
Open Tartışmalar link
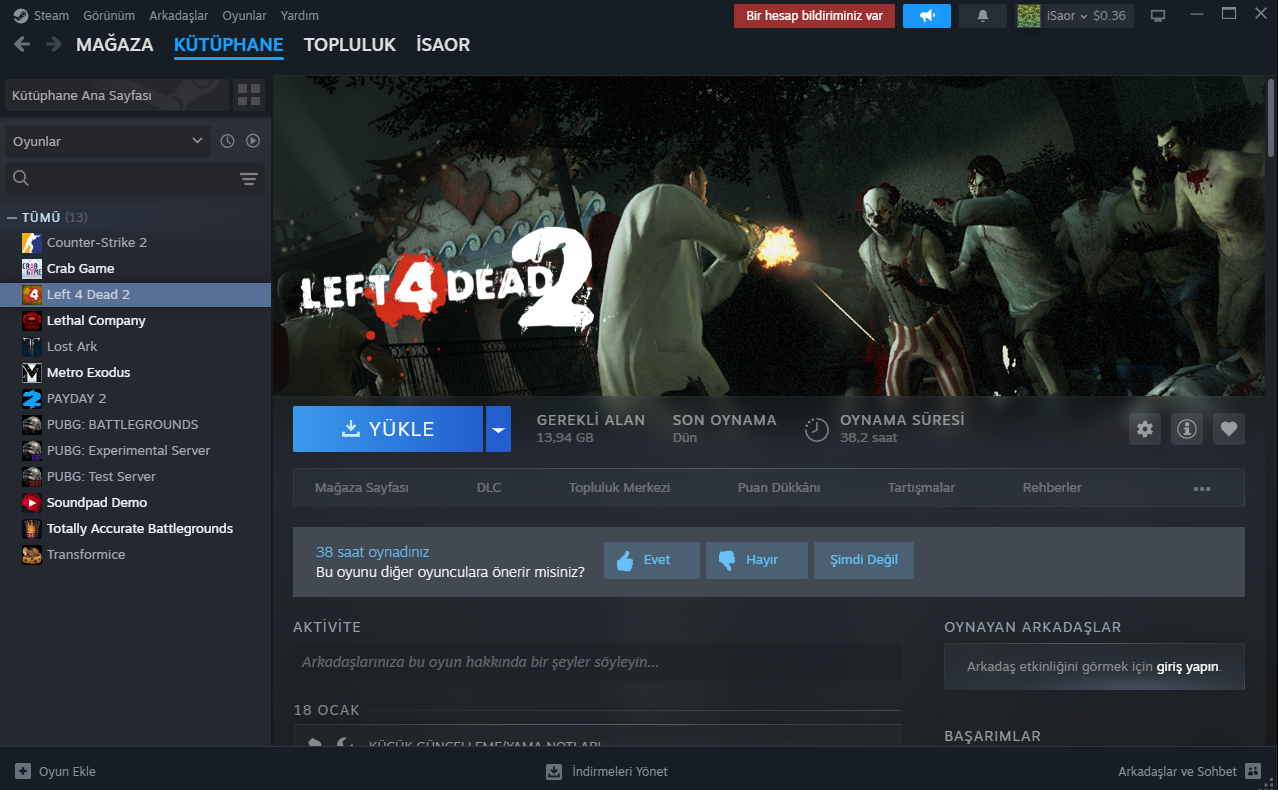(921, 488)
